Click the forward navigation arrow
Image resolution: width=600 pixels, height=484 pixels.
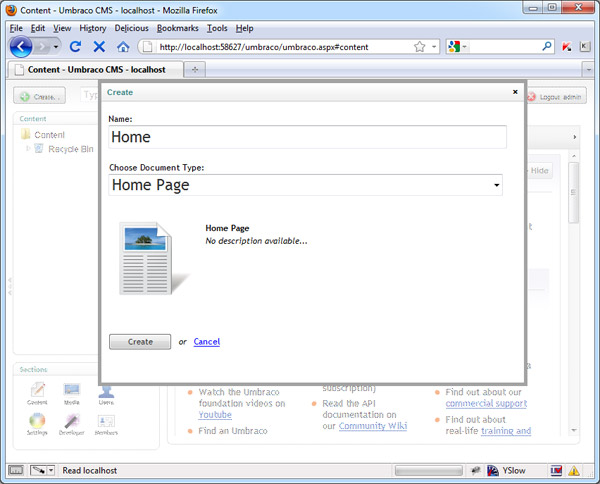[42, 47]
